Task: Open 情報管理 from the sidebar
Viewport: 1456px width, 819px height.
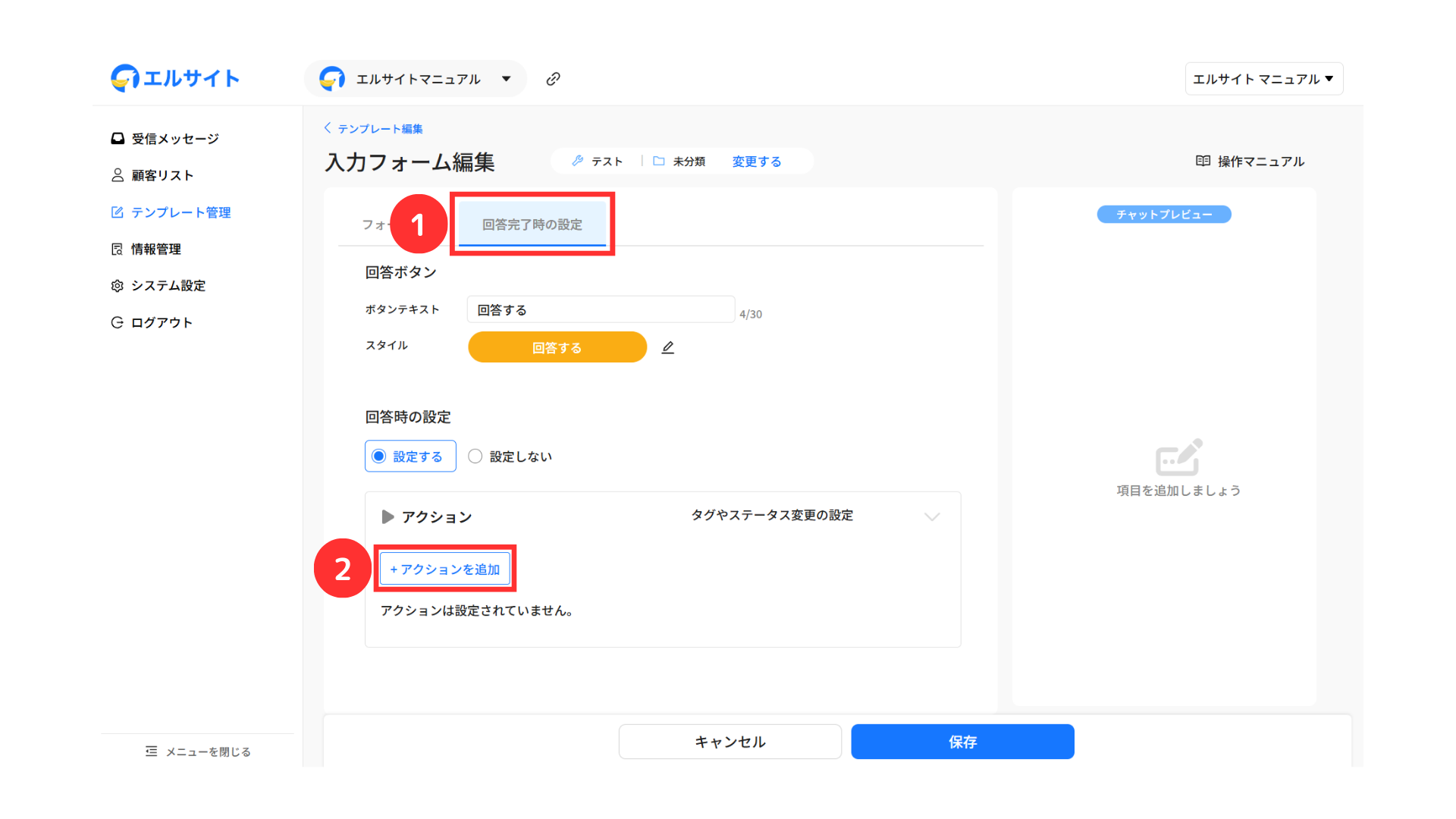Action: (155, 249)
